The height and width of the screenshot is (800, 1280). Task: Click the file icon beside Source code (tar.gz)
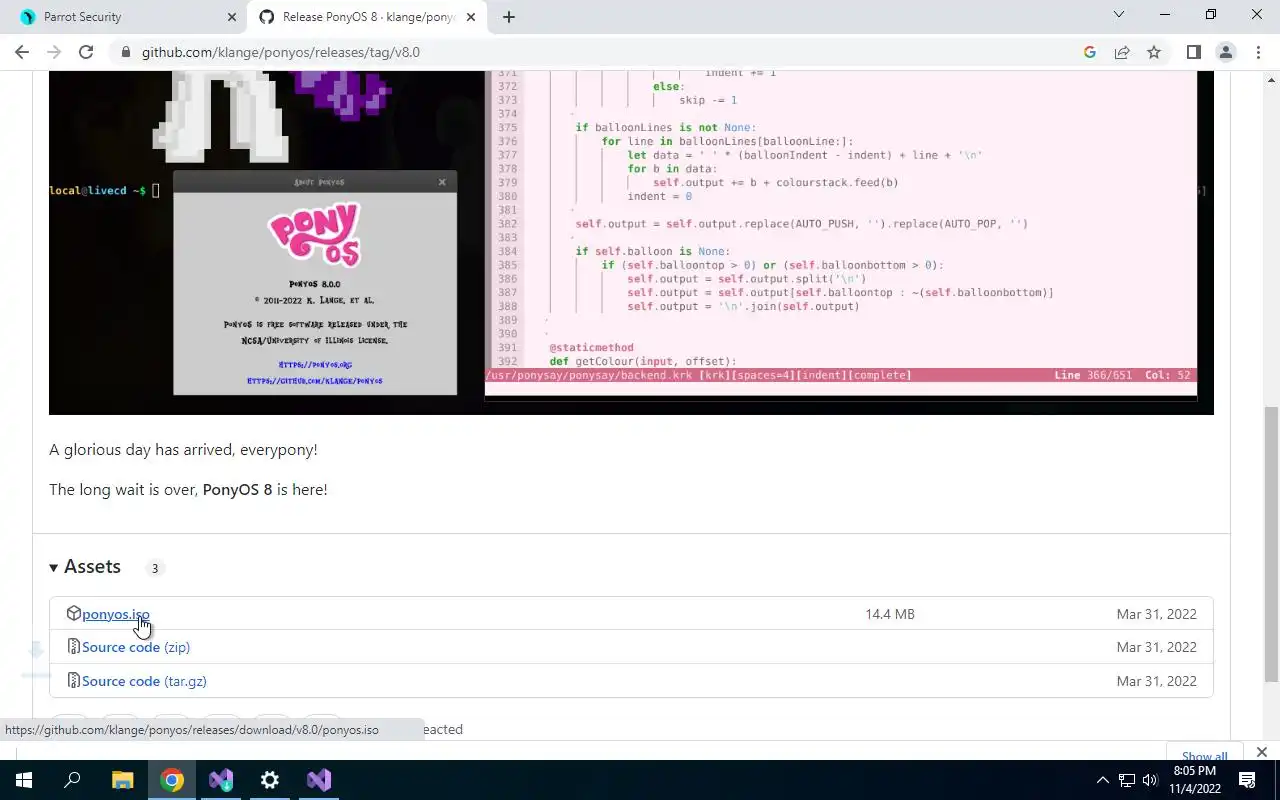click(73, 681)
